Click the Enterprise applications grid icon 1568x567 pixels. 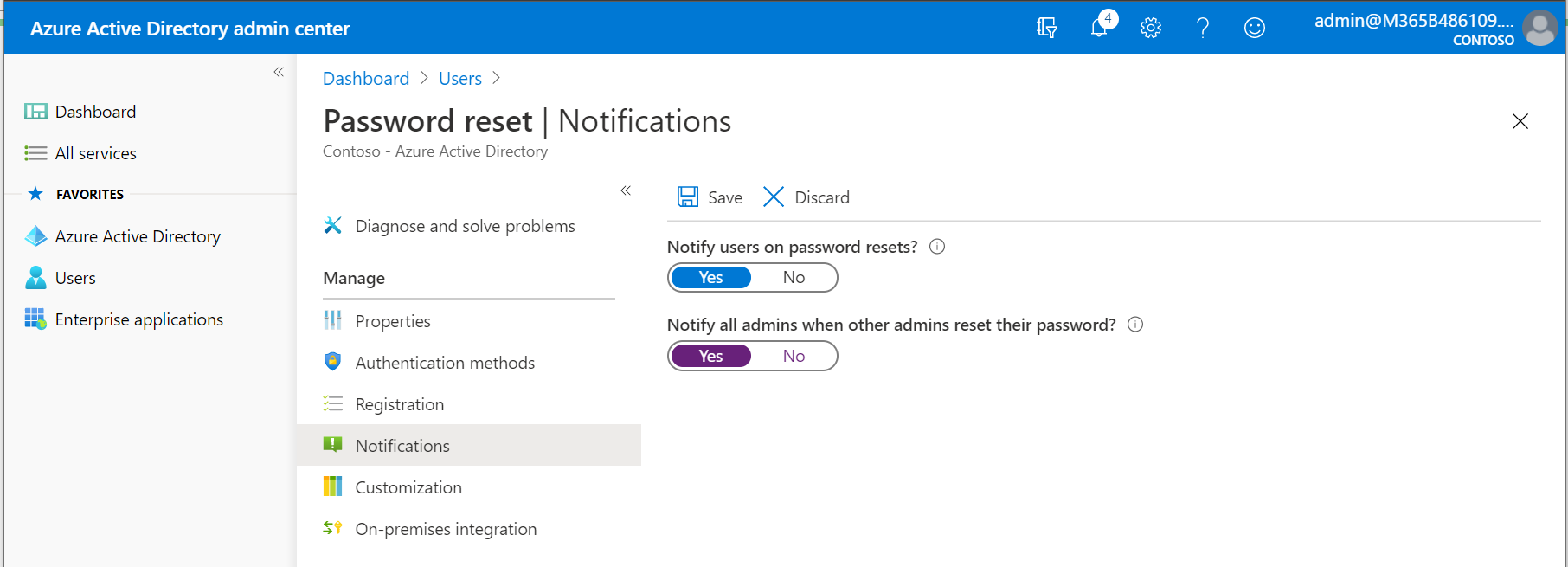(x=35, y=319)
